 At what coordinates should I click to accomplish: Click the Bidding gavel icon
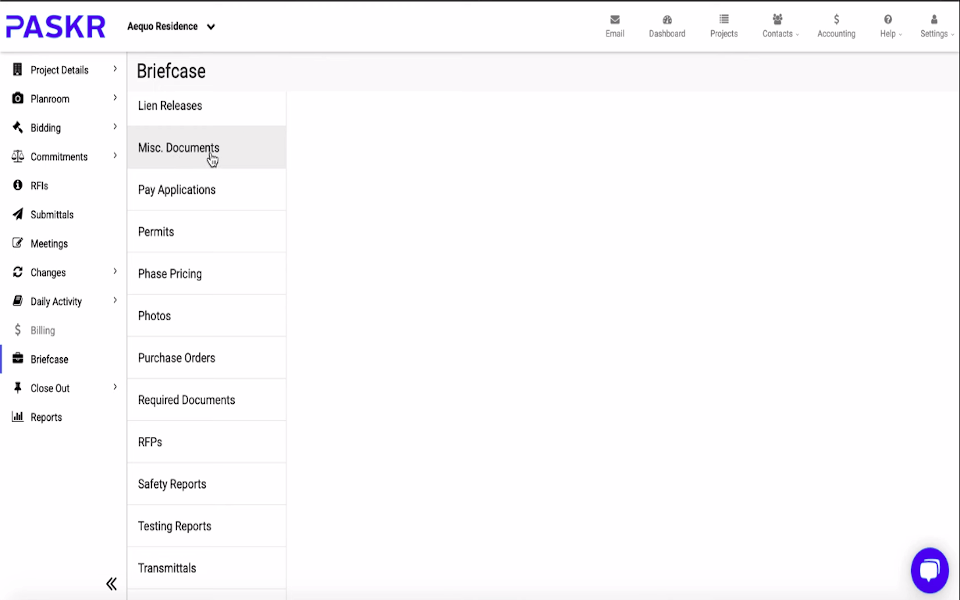[x=17, y=127]
